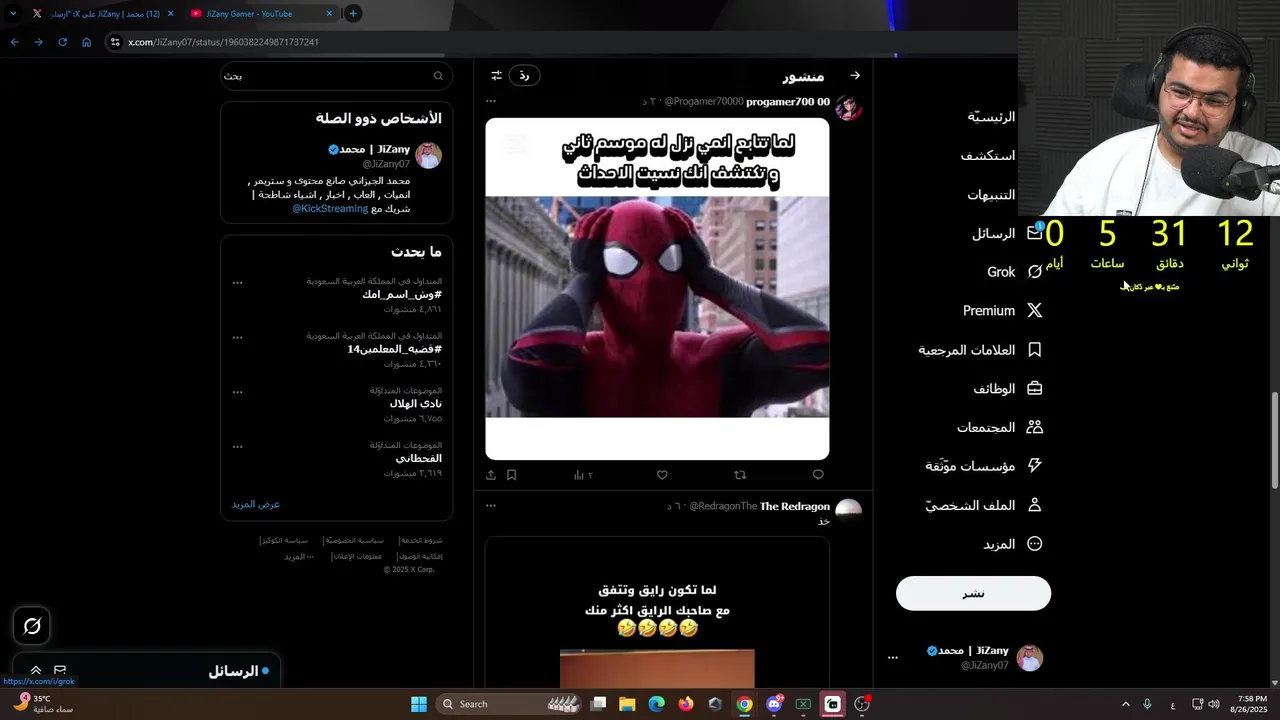
Task: Like the Spider-Man meme post
Action: point(662,475)
